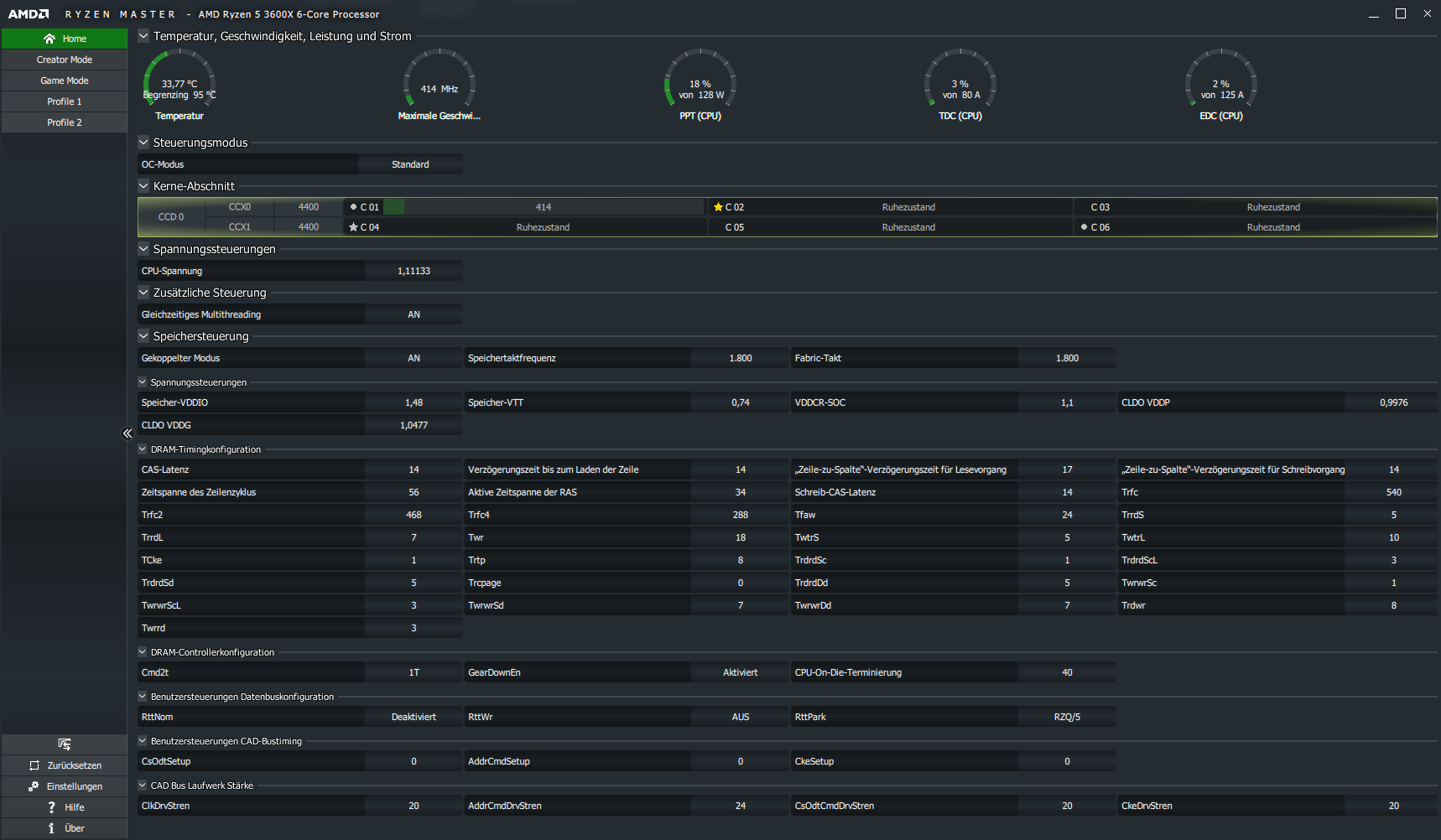This screenshot has width=1441, height=840.
Task: Open the Über dialog from its label
Action: pyautogui.click(x=75, y=828)
